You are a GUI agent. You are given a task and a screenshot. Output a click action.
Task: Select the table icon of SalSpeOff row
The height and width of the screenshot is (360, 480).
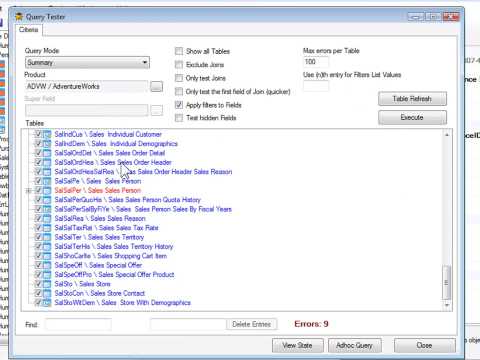pyautogui.click(x=48, y=265)
